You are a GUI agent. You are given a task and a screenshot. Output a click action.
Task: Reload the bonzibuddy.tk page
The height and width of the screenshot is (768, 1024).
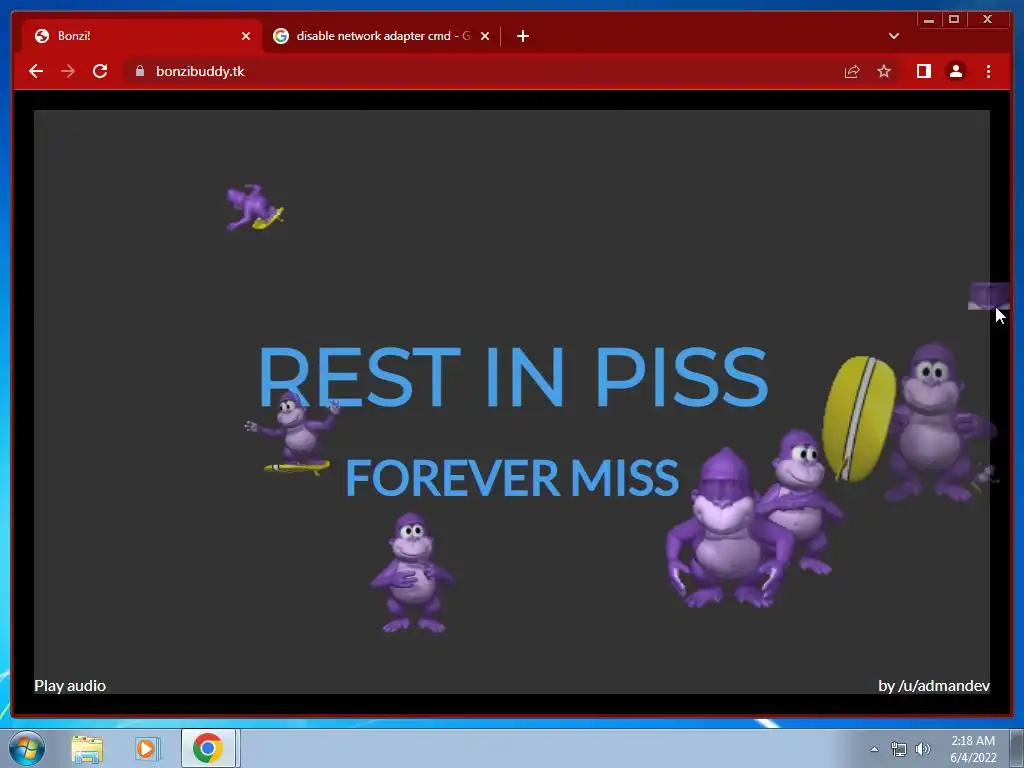click(100, 71)
